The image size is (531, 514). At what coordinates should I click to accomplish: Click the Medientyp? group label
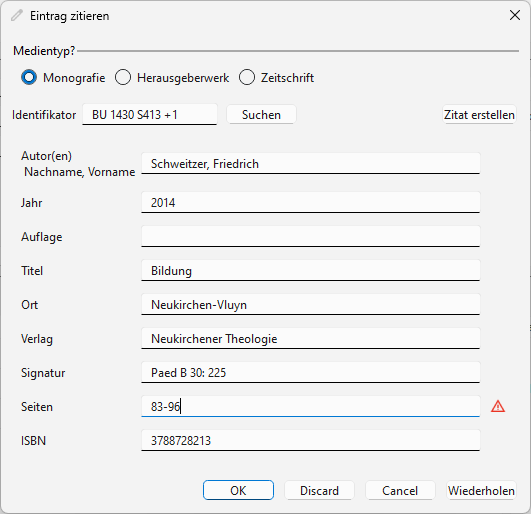44,51
